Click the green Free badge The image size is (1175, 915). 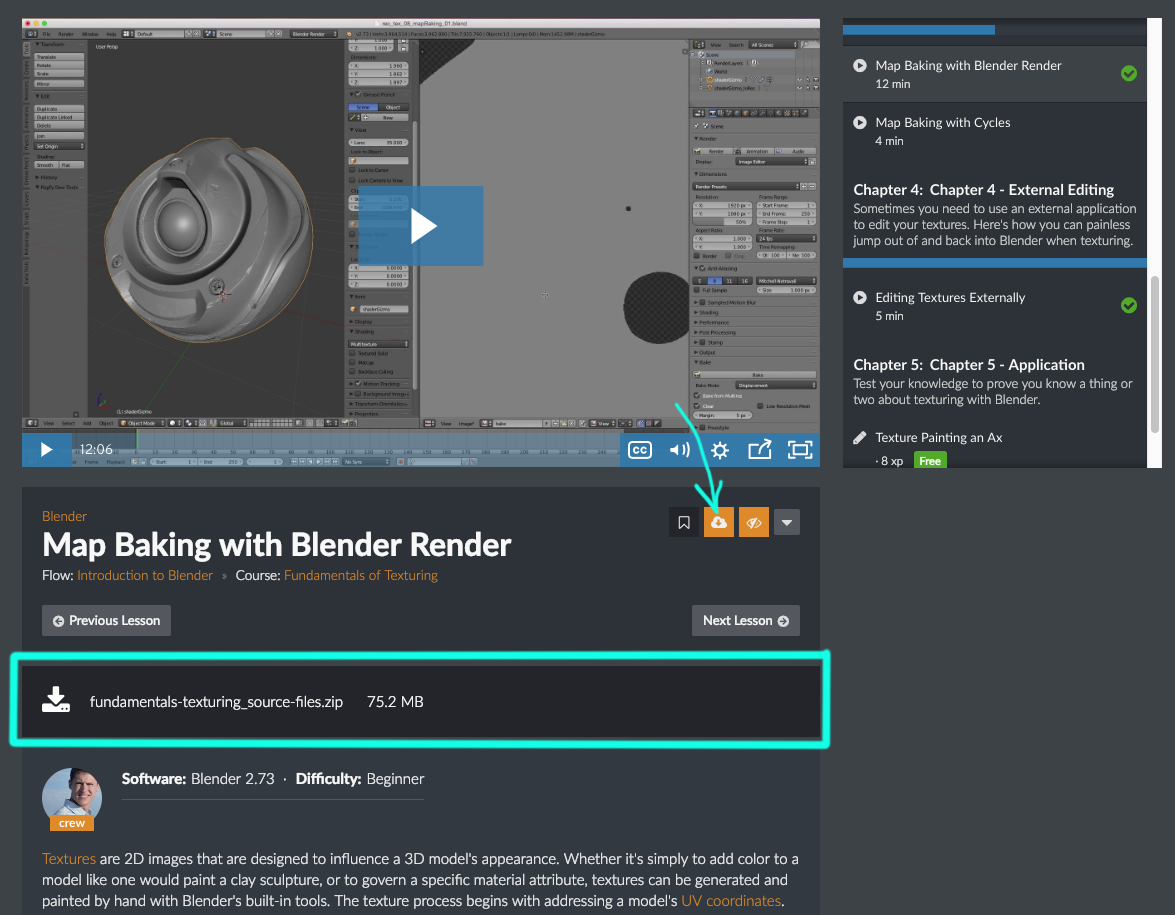pyautogui.click(x=930, y=460)
